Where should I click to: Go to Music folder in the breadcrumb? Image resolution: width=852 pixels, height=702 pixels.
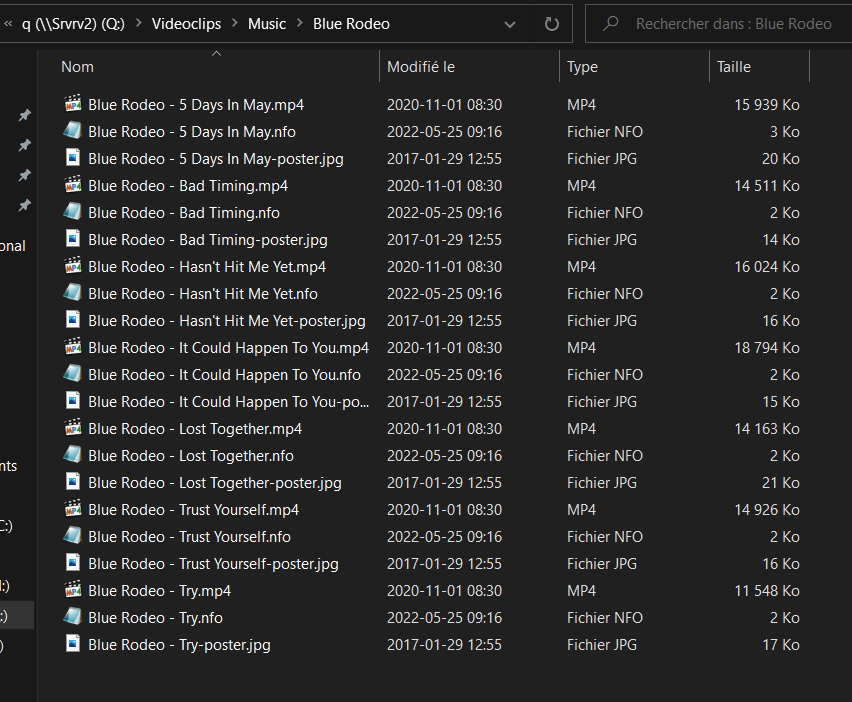point(267,23)
